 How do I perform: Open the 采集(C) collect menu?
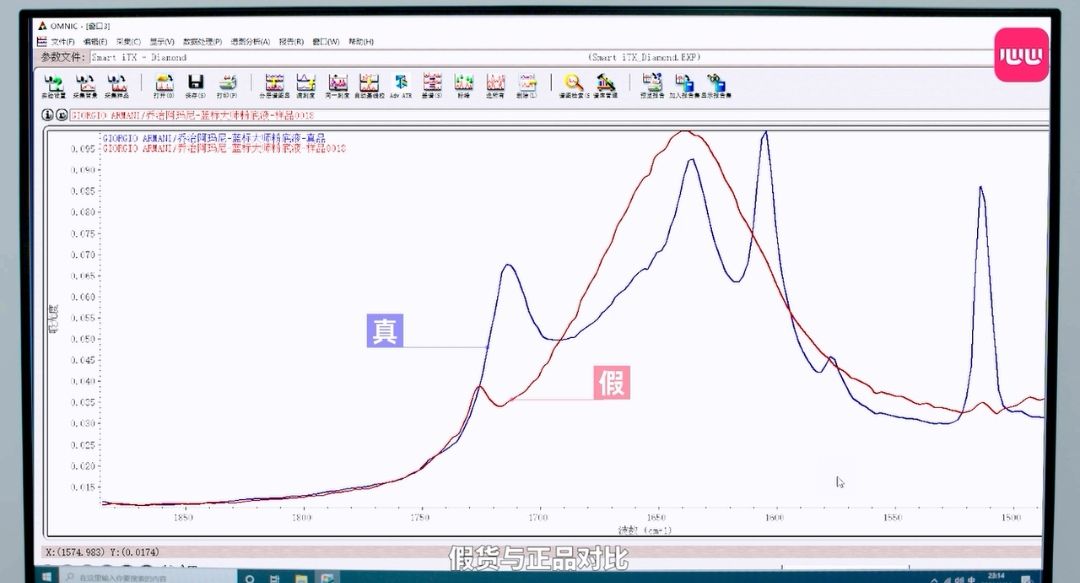click(128, 42)
